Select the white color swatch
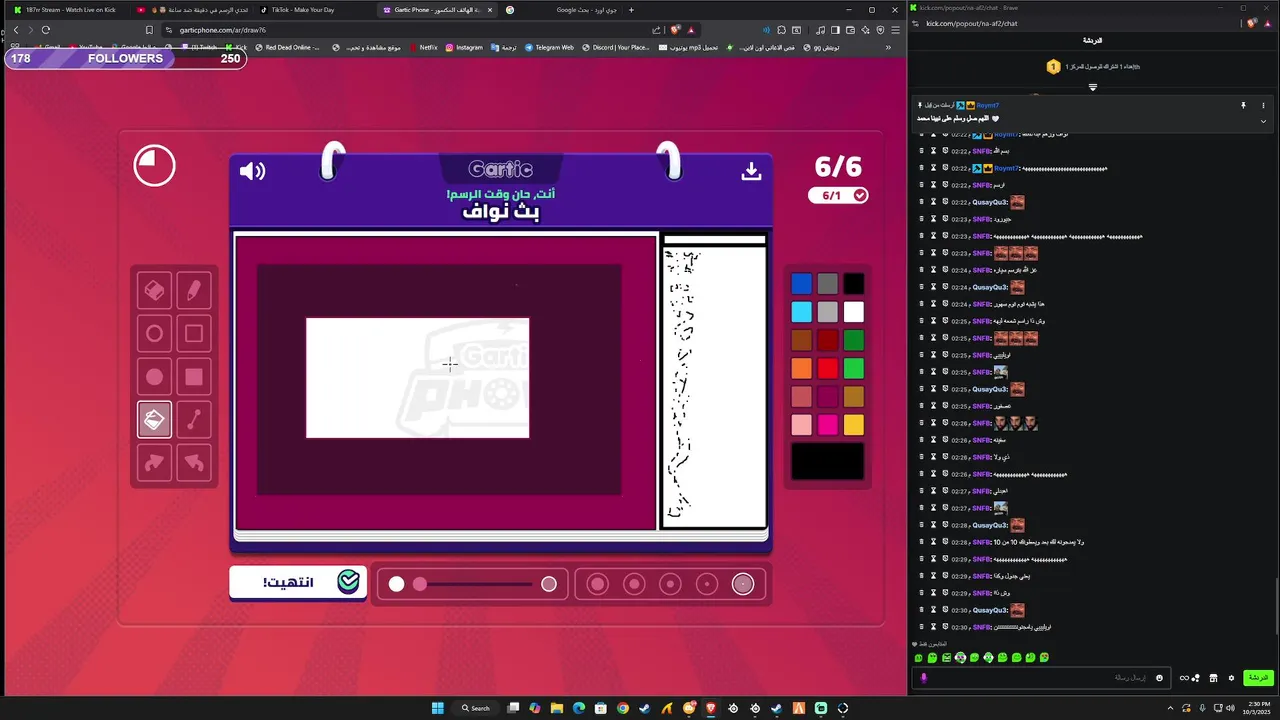 point(853,312)
